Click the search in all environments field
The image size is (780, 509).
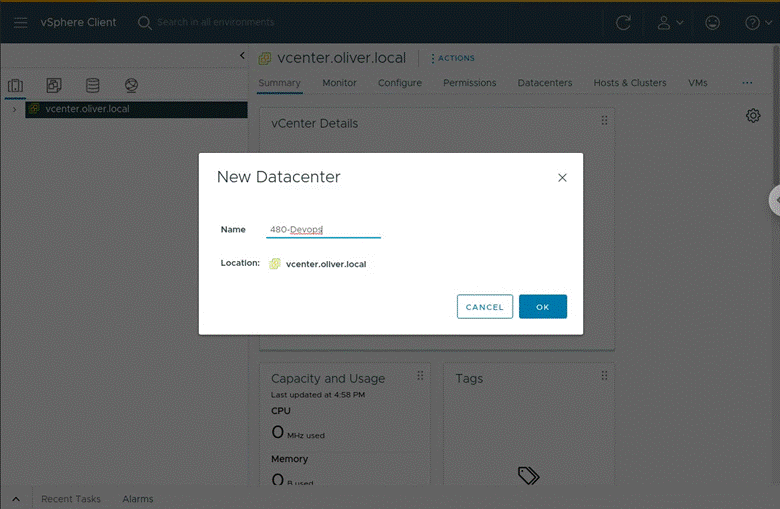tap(216, 22)
